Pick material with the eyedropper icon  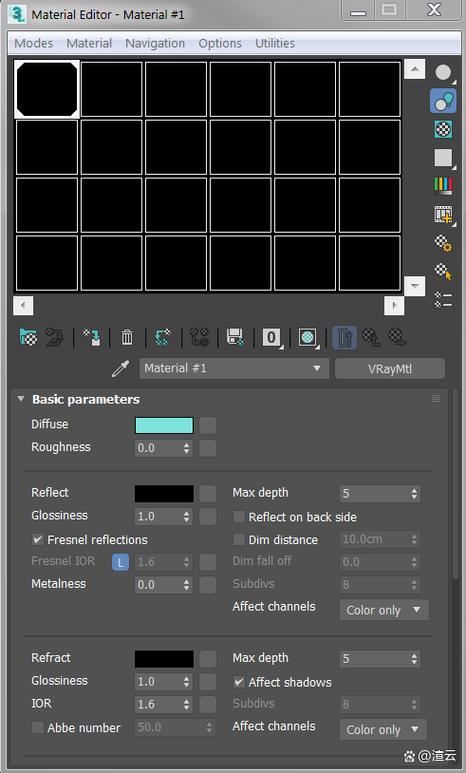pos(120,368)
